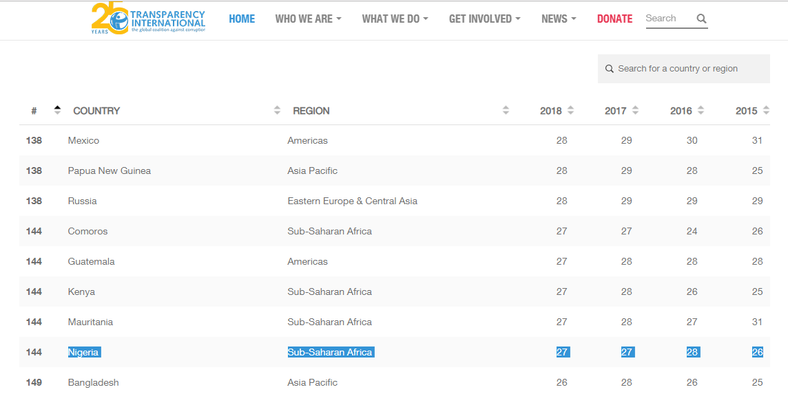Screen dimensions: 788x396
Task: Click Nigeria's highlighted Sub-Saharan Africa region
Action: [x=330, y=352]
